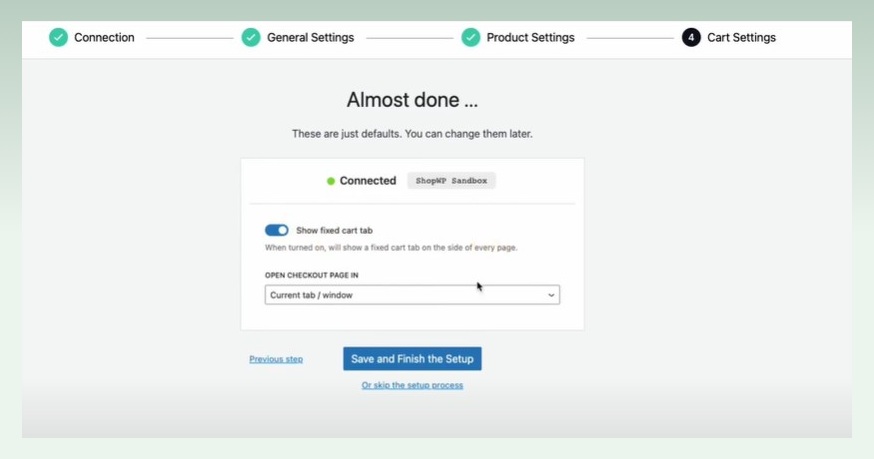Click Or skip the setup process link

coord(412,385)
